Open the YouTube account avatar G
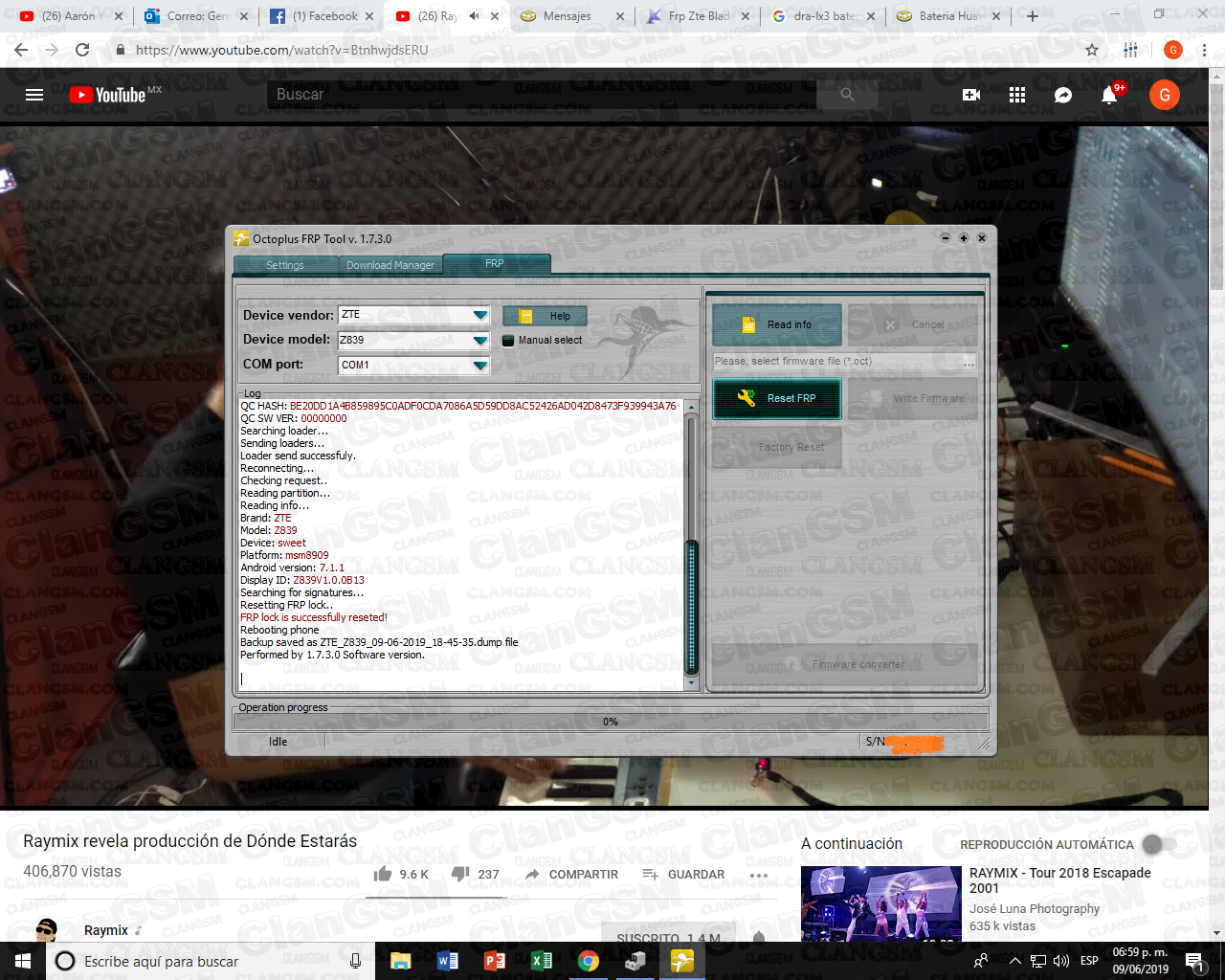 pyautogui.click(x=1165, y=95)
